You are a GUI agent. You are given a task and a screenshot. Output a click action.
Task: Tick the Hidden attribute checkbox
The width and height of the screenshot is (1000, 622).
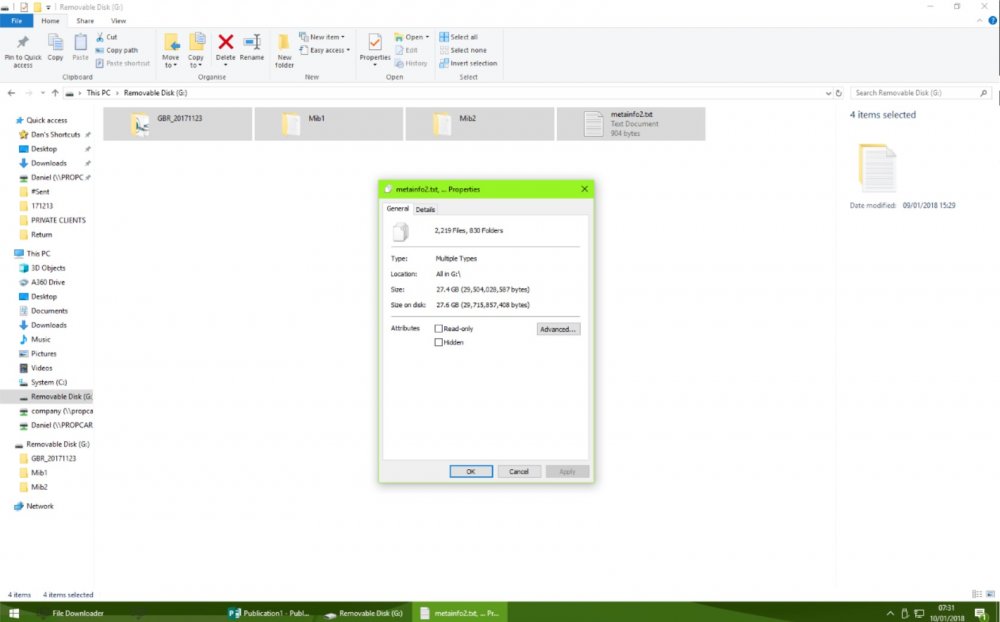click(x=438, y=343)
